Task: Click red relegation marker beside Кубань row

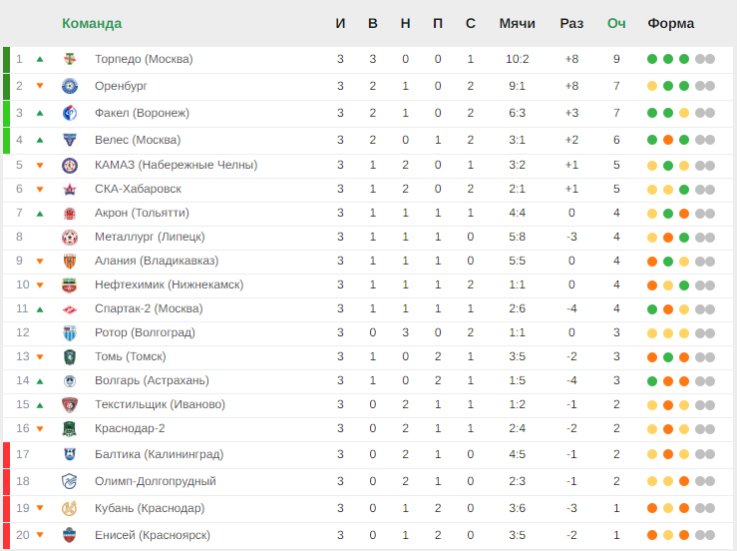Action: pyautogui.click(x=6, y=508)
